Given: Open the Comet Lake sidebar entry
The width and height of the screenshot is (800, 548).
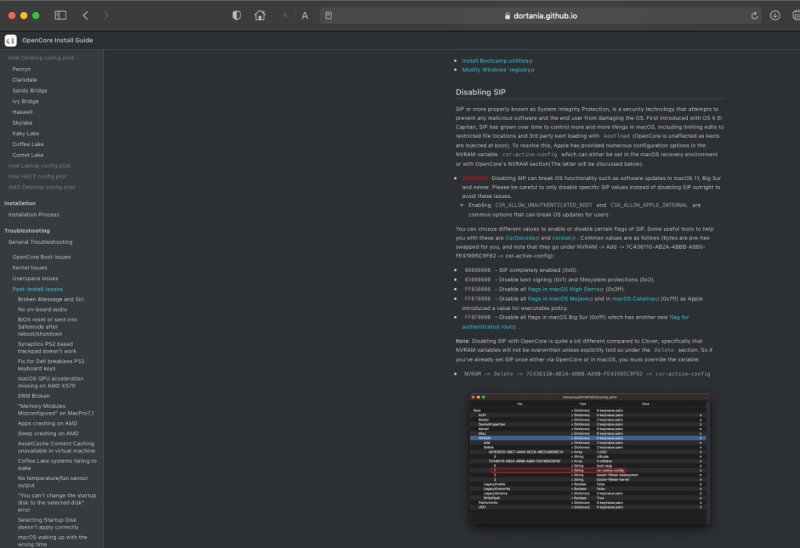Looking at the screenshot, I should pos(28,155).
